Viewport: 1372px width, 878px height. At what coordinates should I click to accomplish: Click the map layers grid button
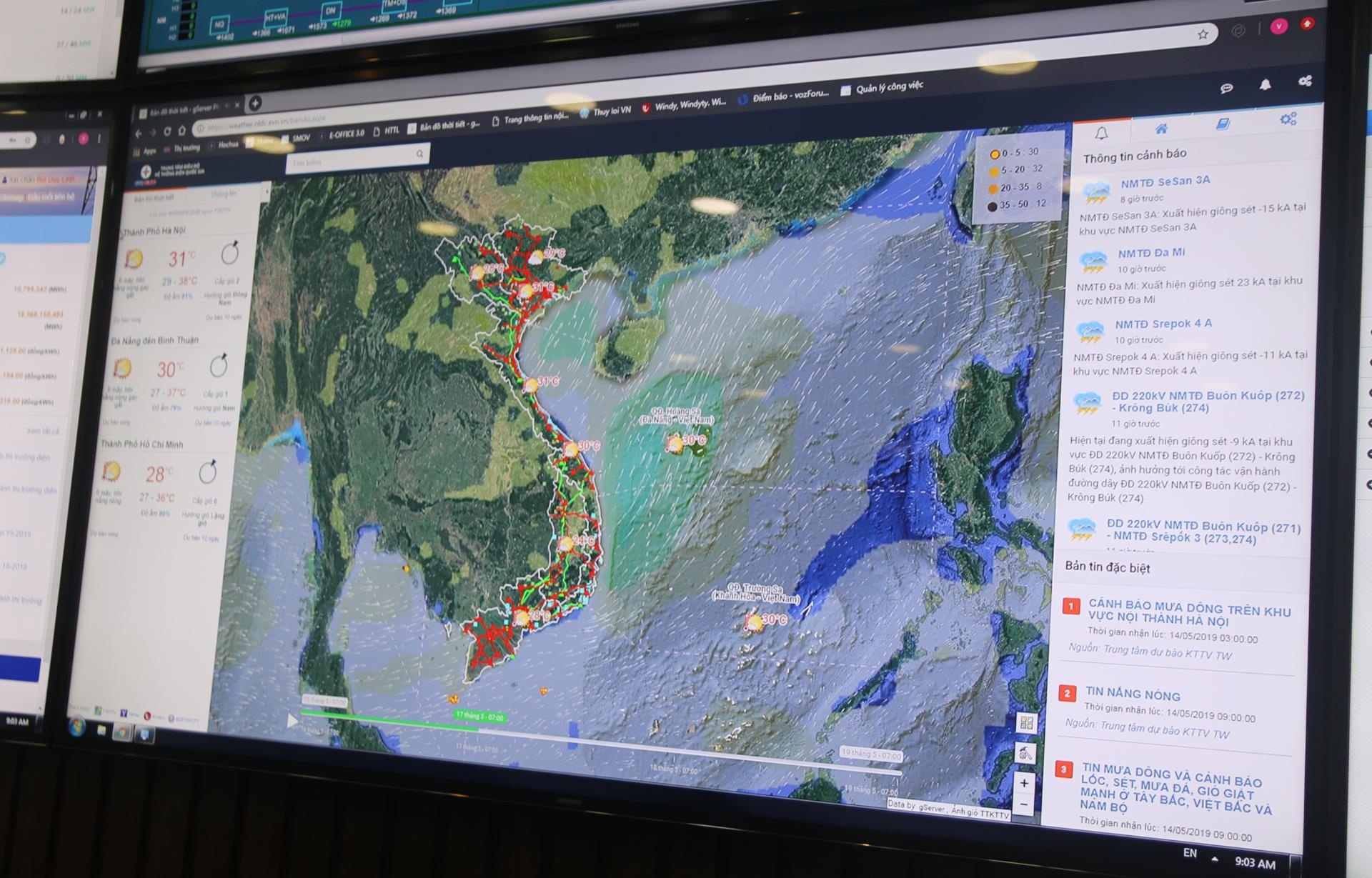1027,722
